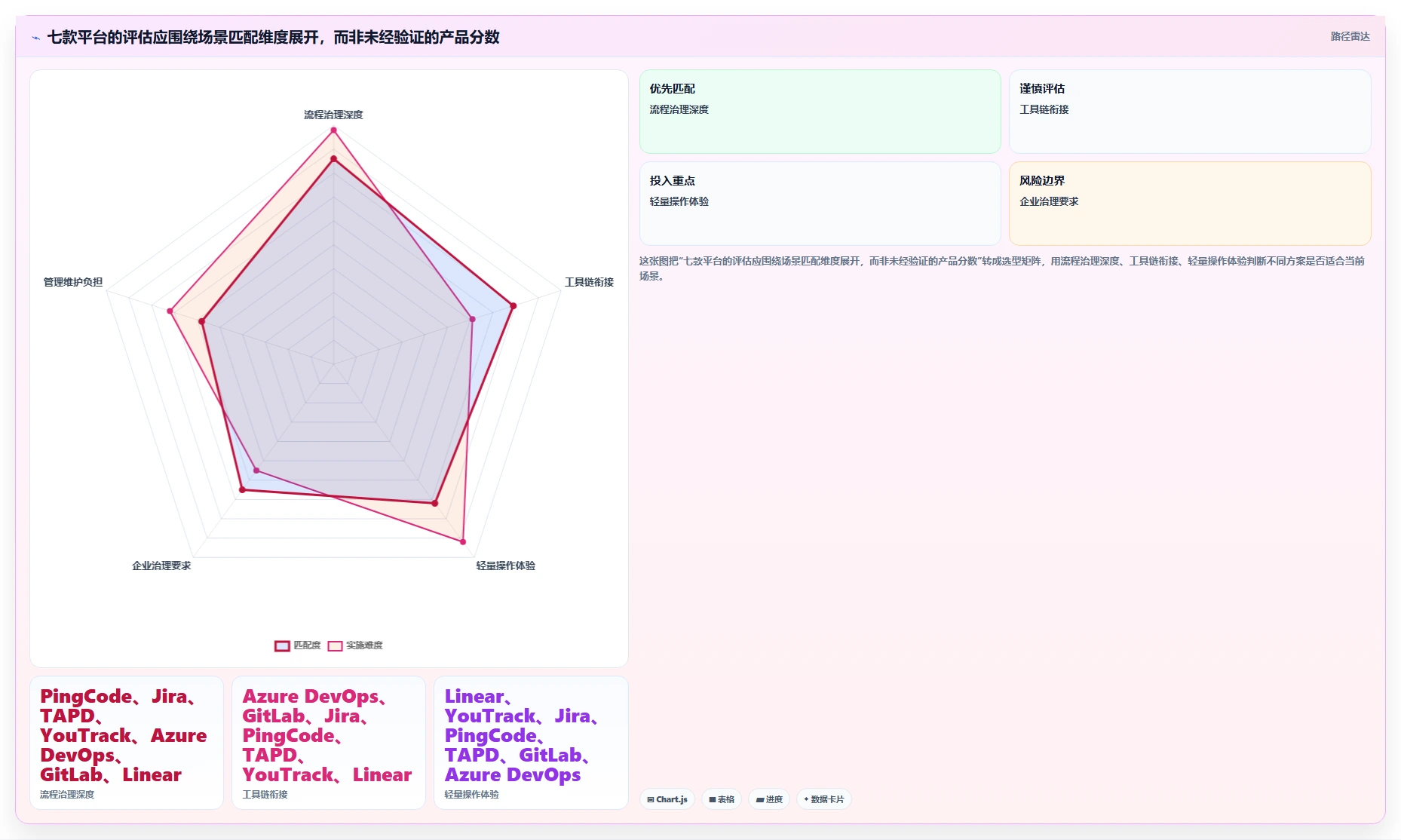Click the small icon before the title
Image resolution: width=1401 pixels, height=840 pixels.
click(x=35, y=38)
